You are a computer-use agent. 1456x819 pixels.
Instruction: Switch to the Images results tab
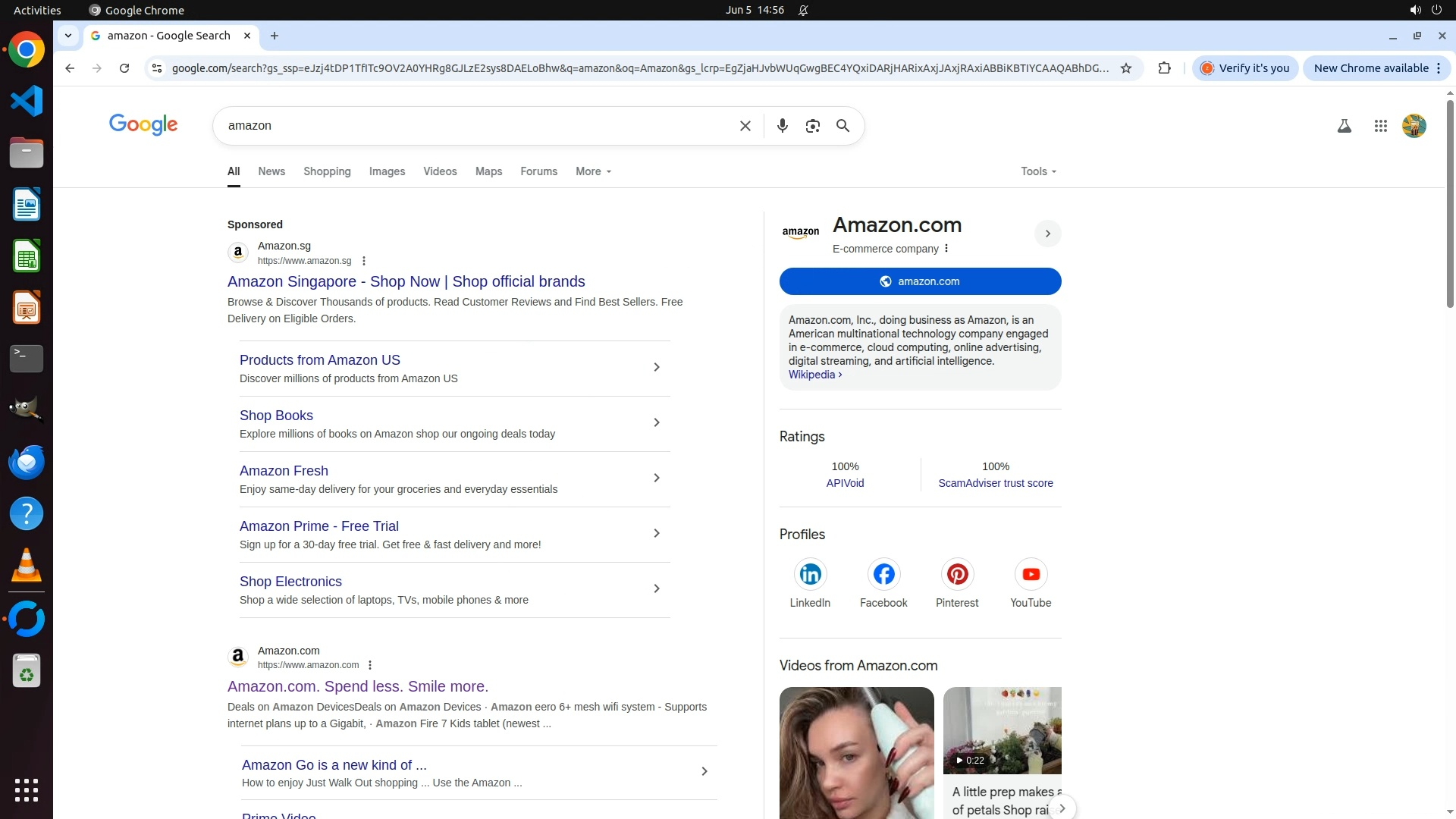point(387,171)
